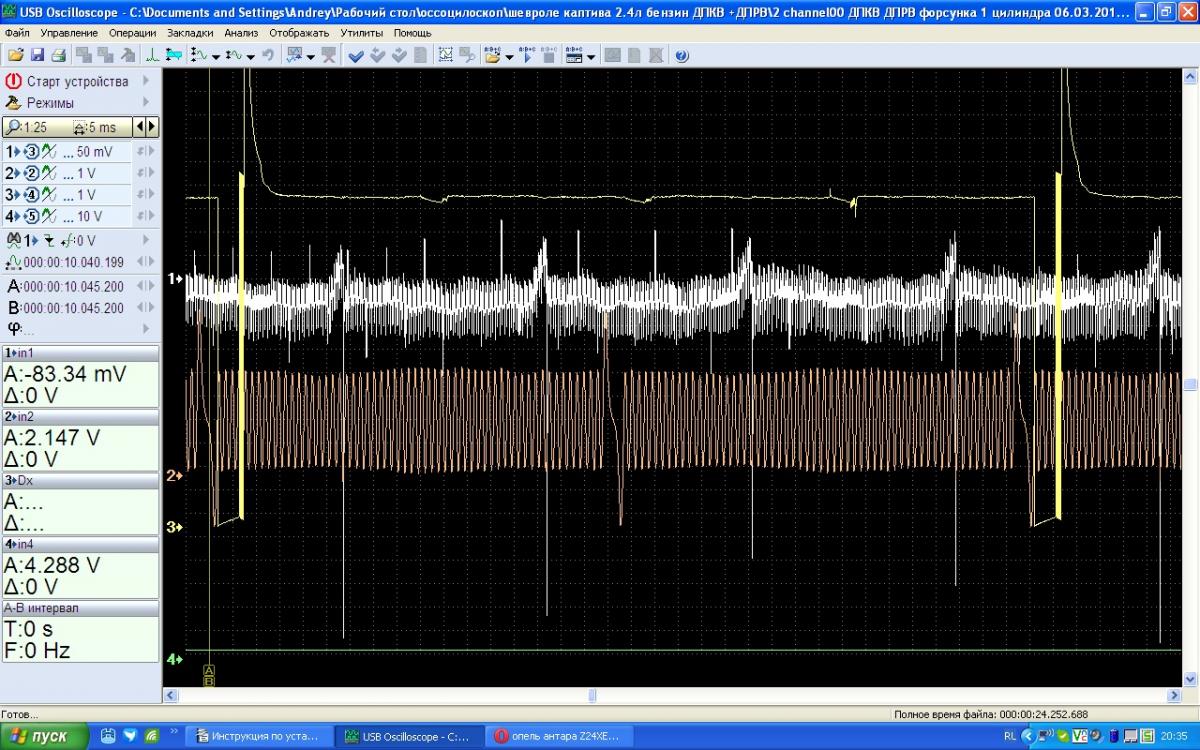Click the A/B cursor marker below the graph
The image size is (1200, 750).
coord(209,675)
